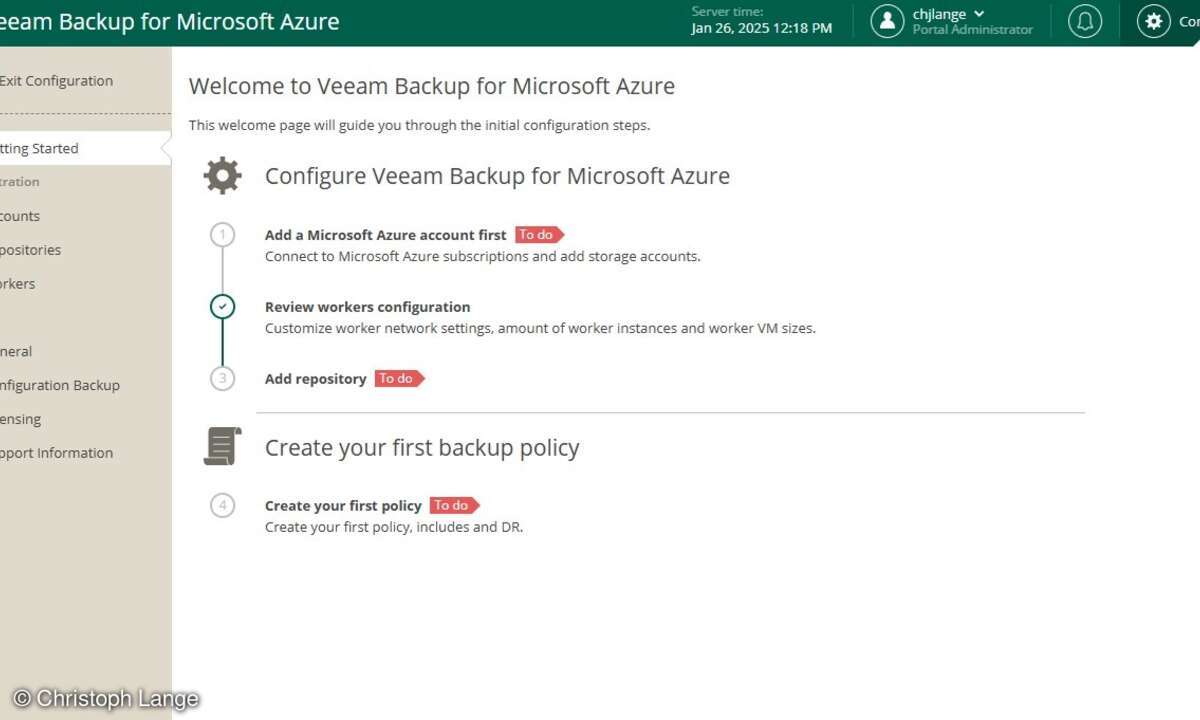Open Repositories in the sidebar
Image resolution: width=1200 pixels, height=720 pixels.
pyautogui.click(x=30, y=250)
